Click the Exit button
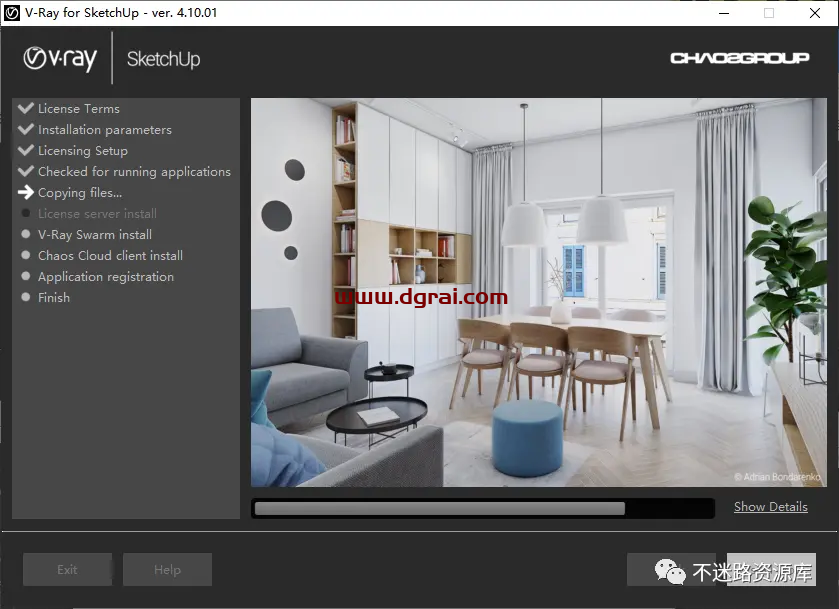The width and height of the screenshot is (839, 609). [67, 569]
